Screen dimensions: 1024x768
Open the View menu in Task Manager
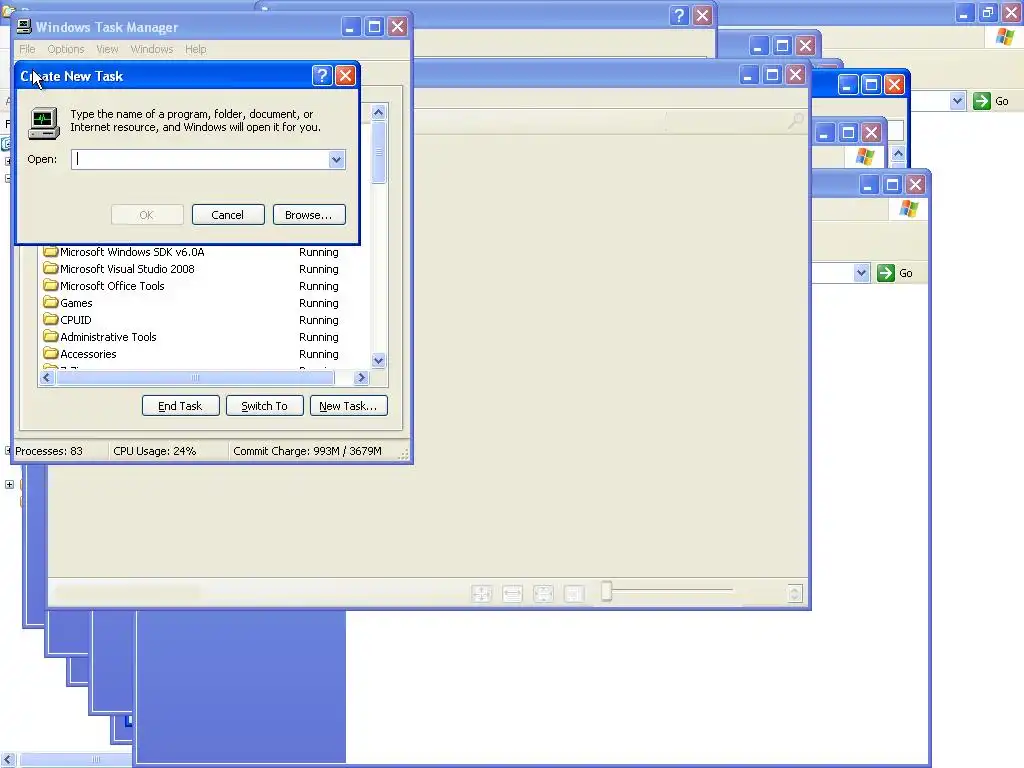(107, 49)
